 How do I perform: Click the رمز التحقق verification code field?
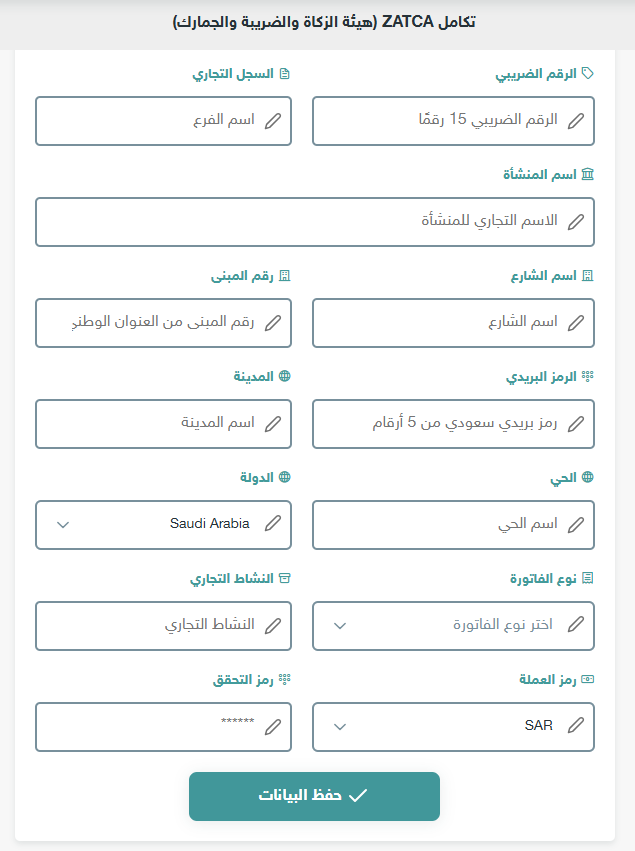click(x=164, y=727)
